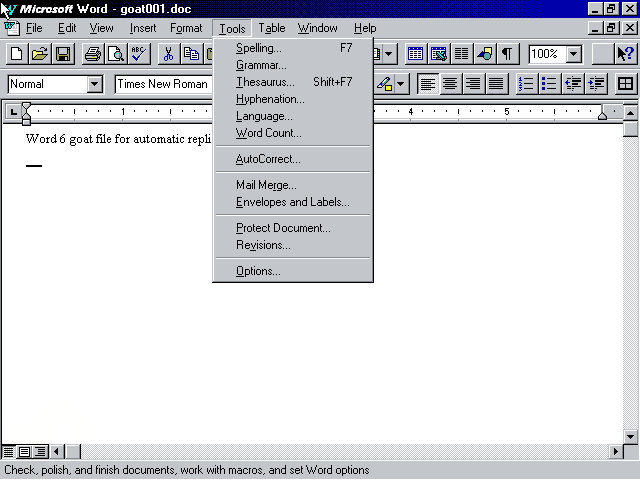
Task: Open the Zoom dropdown arrow next to 100%
Action: [574, 54]
